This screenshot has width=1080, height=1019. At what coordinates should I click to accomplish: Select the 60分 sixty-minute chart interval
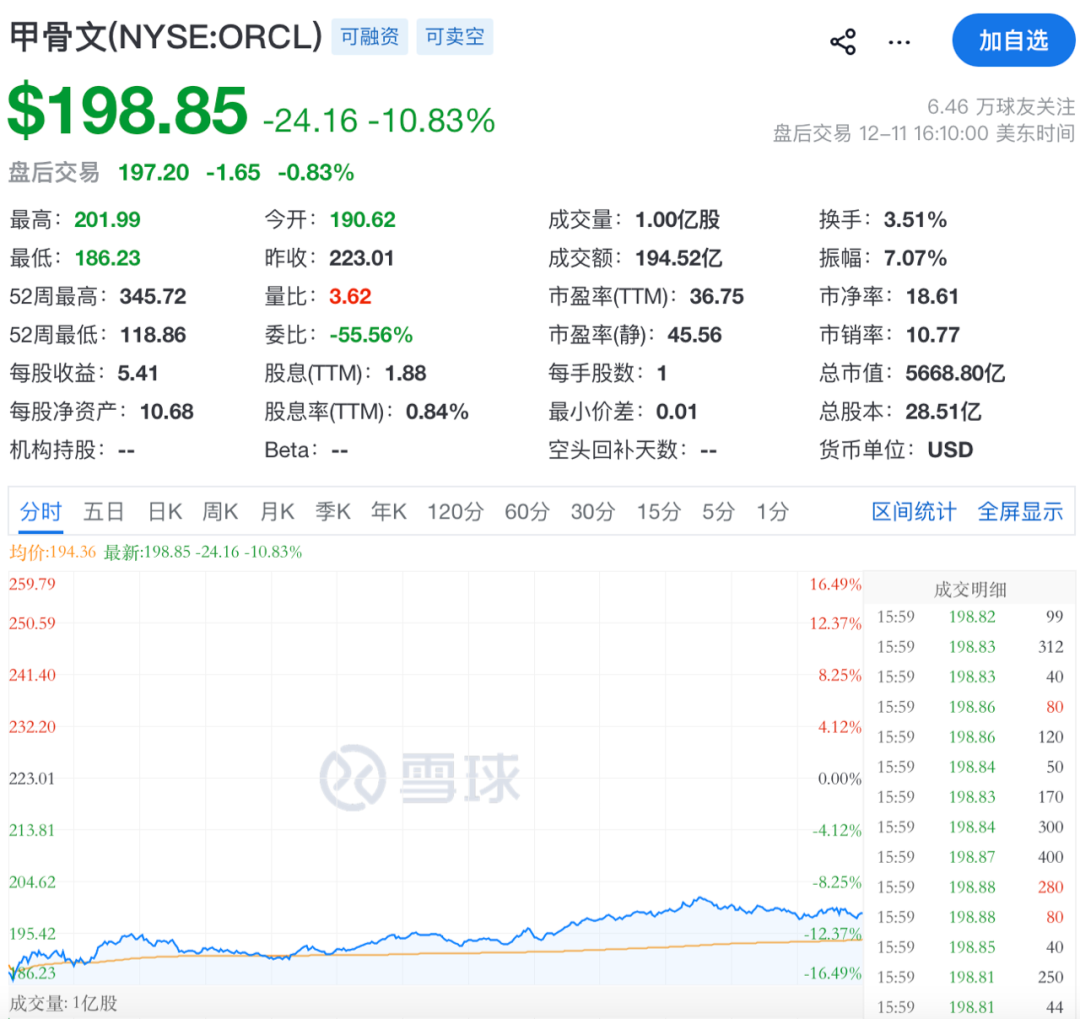(527, 511)
